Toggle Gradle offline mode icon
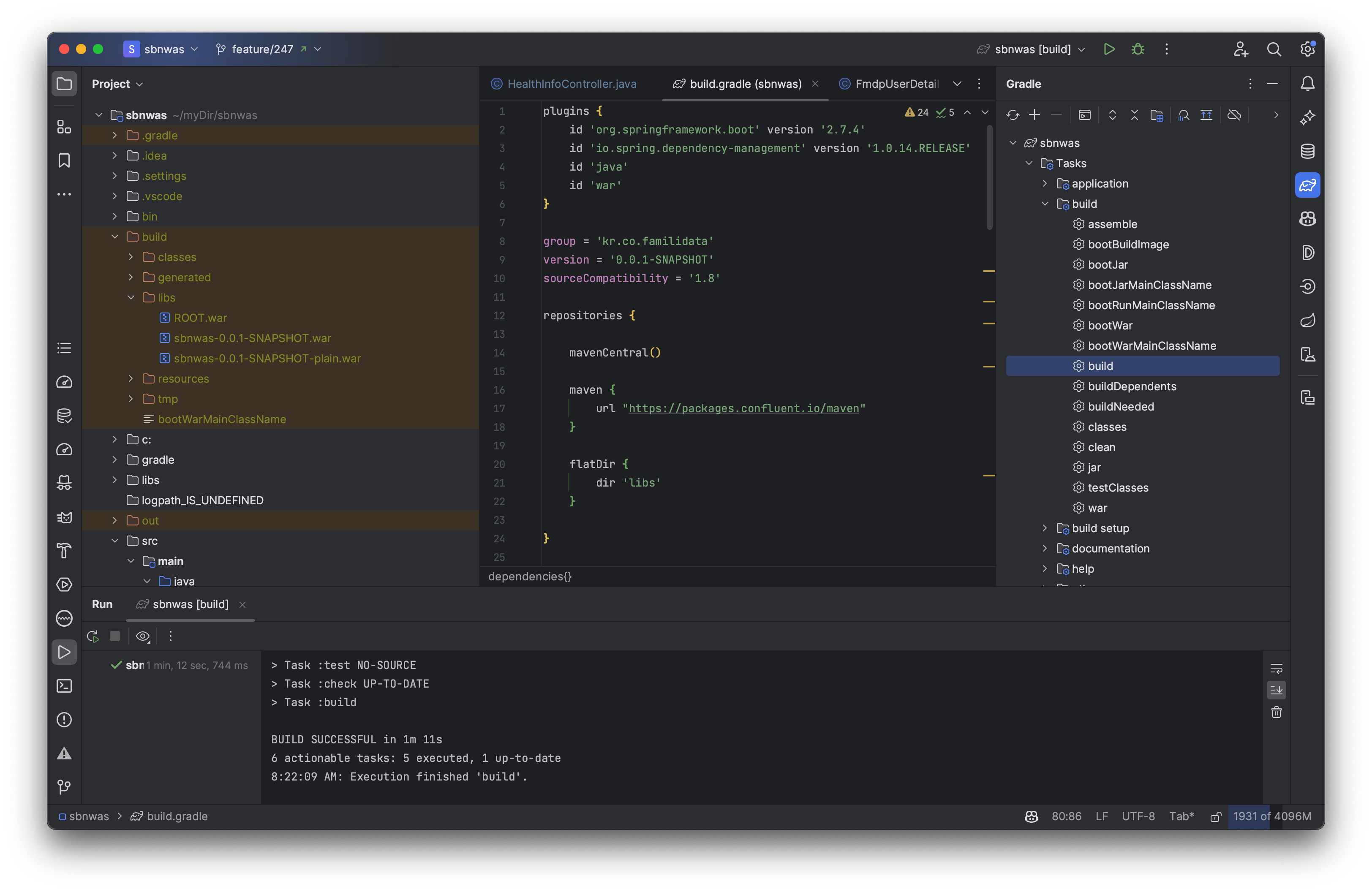1372x892 pixels. click(1233, 115)
